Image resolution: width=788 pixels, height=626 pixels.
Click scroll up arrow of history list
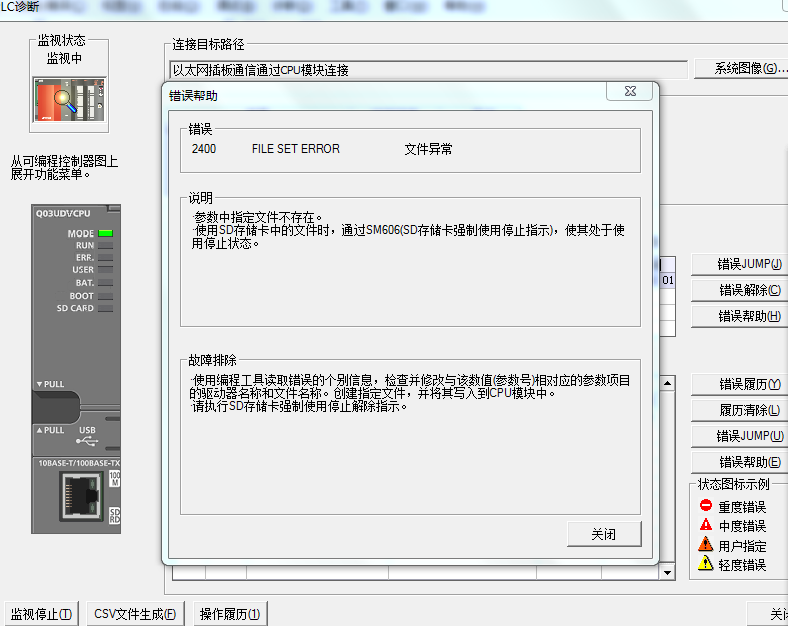pos(668,383)
